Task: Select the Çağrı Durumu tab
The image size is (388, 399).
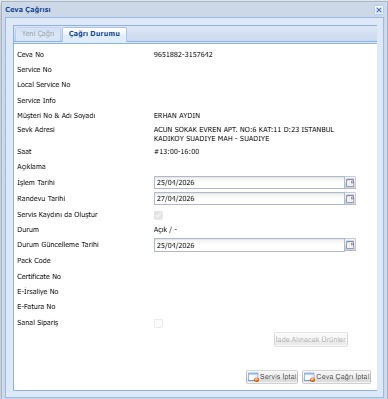Action: click(x=94, y=34)
